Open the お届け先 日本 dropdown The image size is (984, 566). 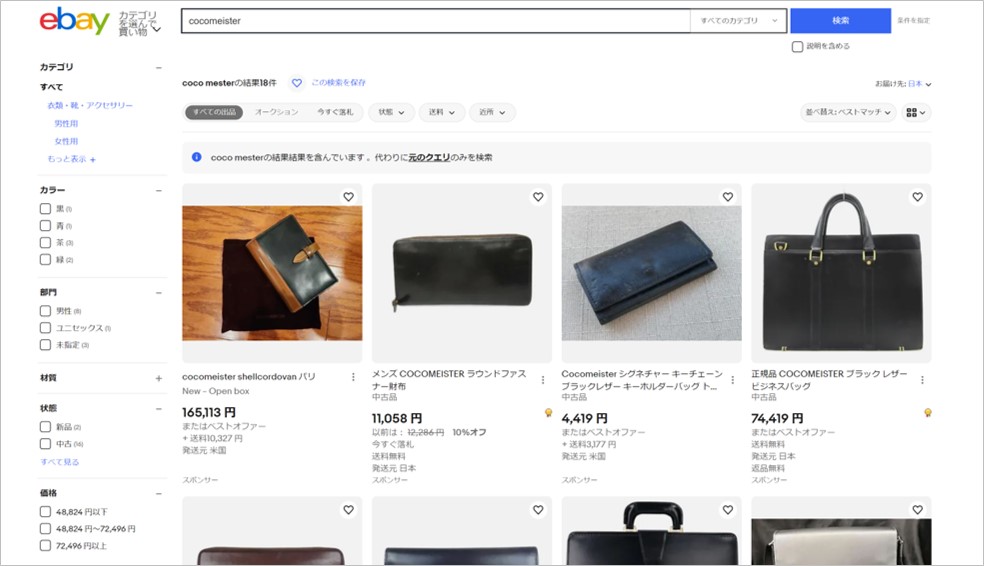point(903,84)
